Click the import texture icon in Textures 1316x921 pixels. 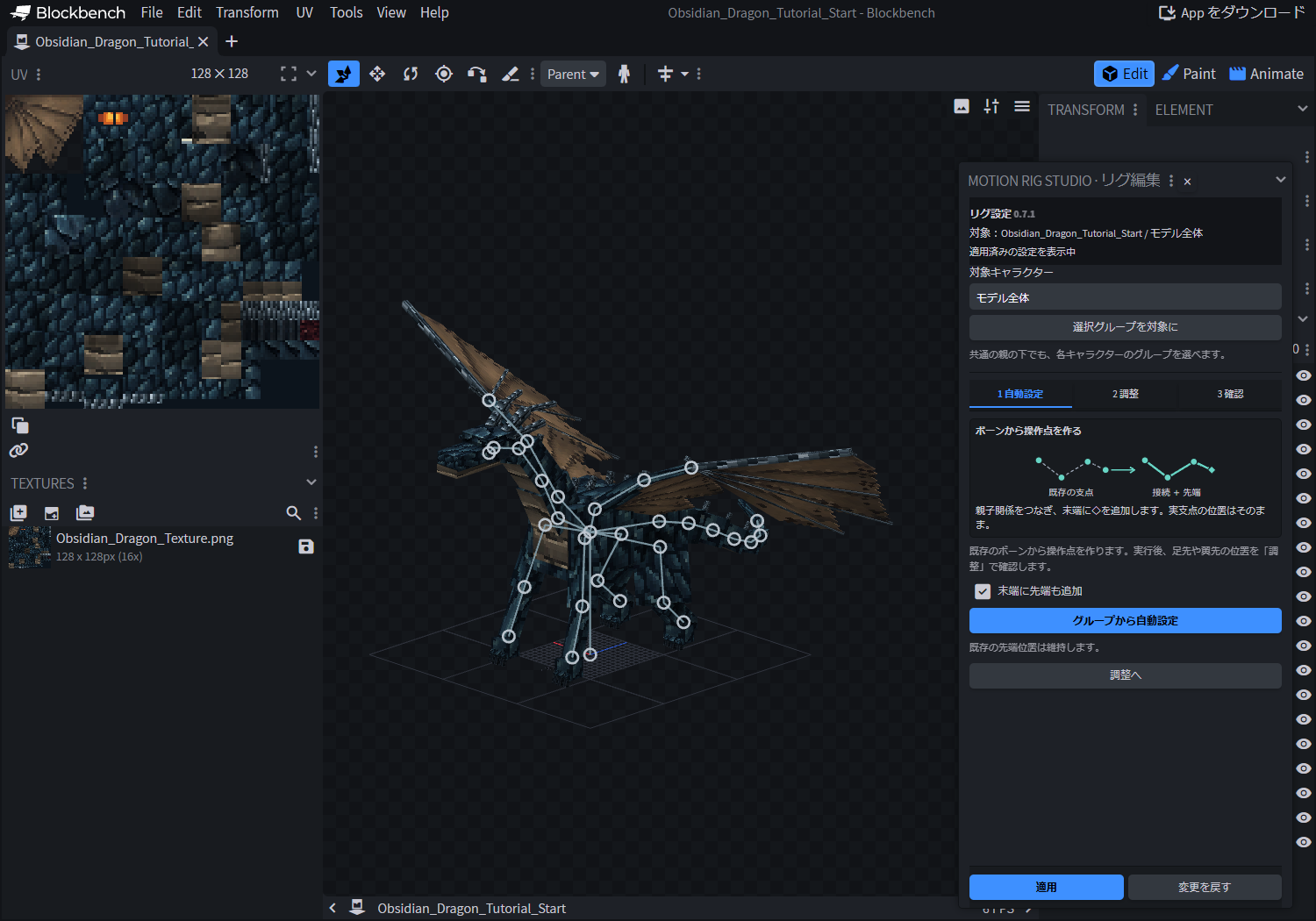pos(52,513)
